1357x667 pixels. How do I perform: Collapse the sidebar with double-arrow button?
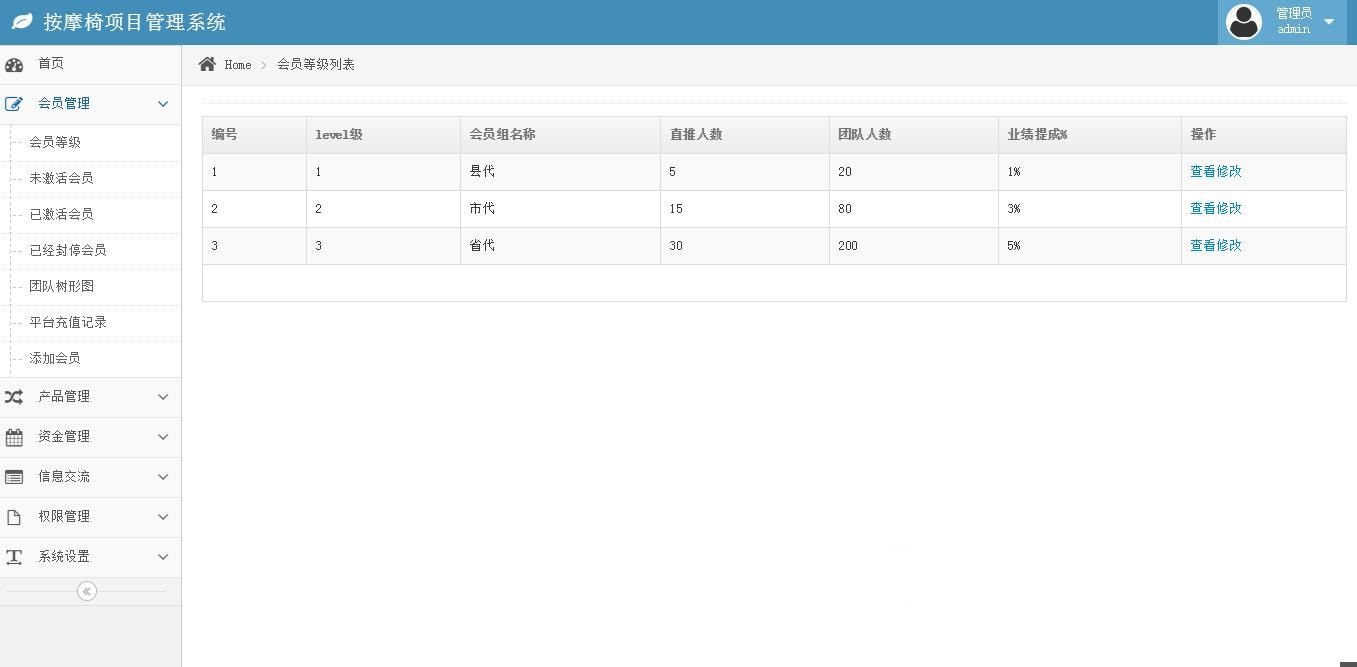tap(87, 591)
